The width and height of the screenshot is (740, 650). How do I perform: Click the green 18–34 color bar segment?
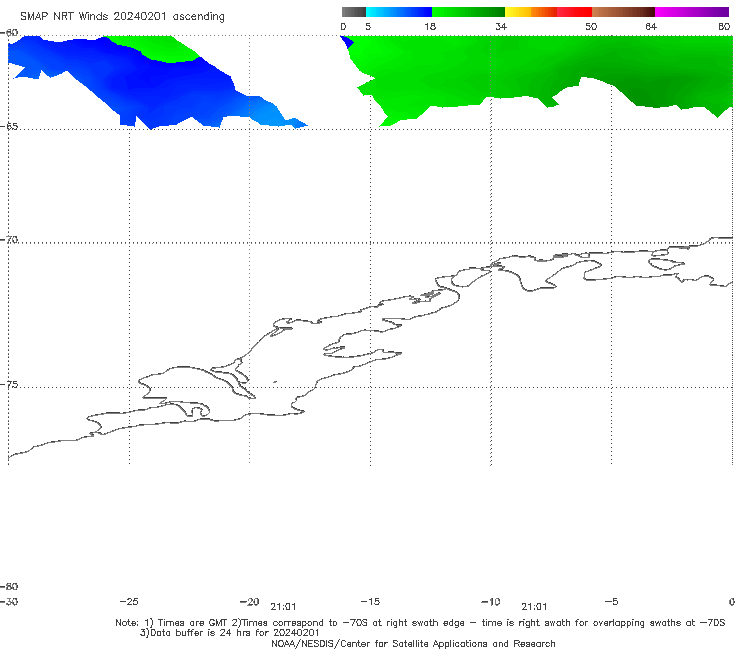point(468,12)
